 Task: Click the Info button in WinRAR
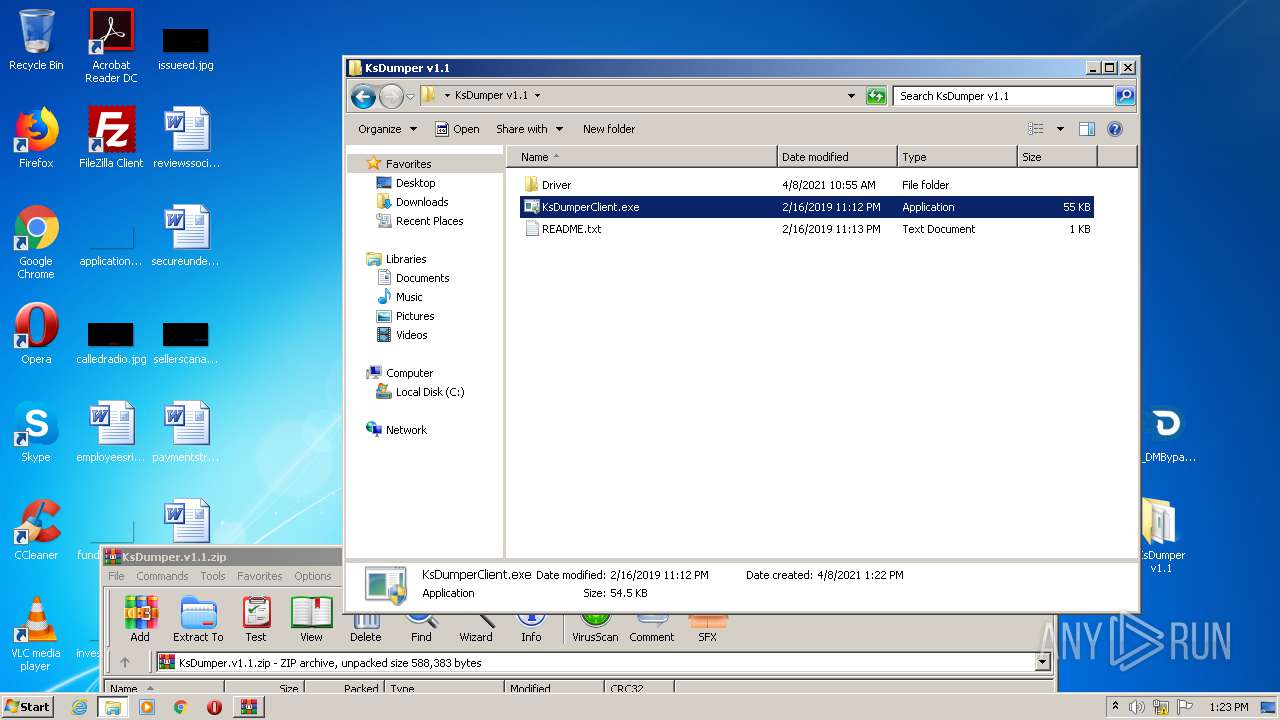point(531,627)
